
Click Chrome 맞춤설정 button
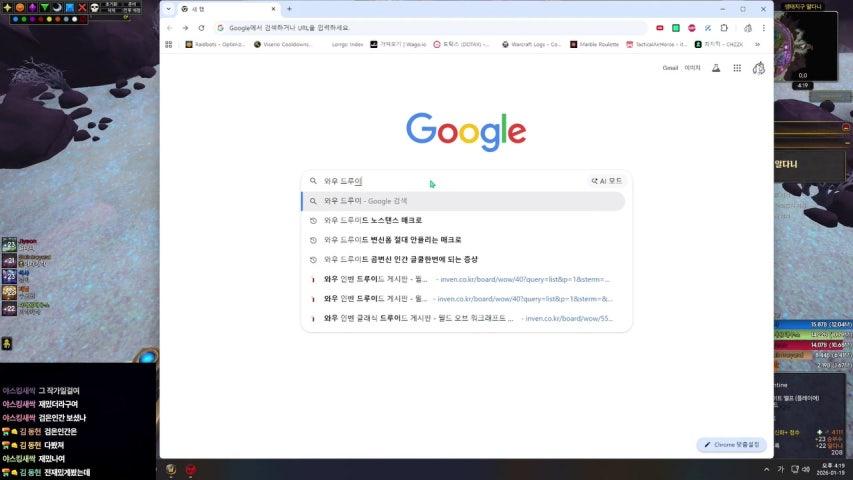(732, 445)
